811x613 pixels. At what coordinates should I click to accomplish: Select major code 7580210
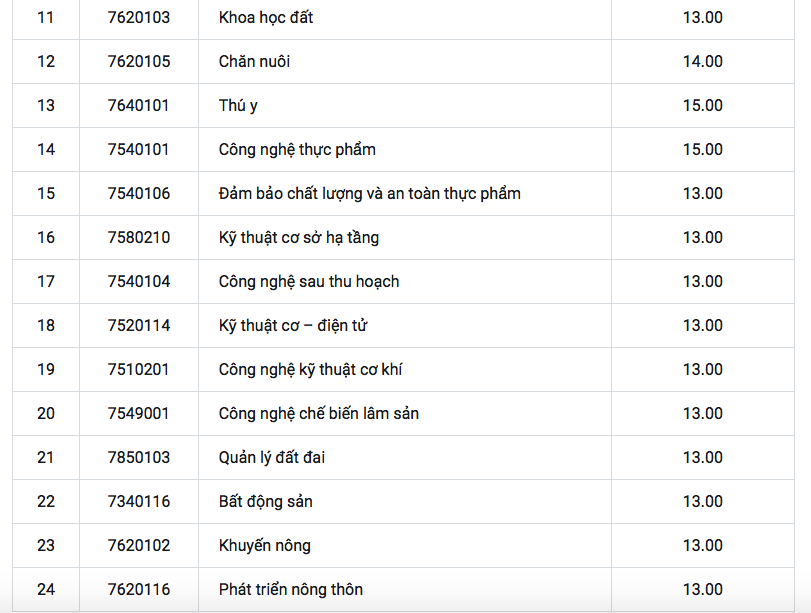139,238
